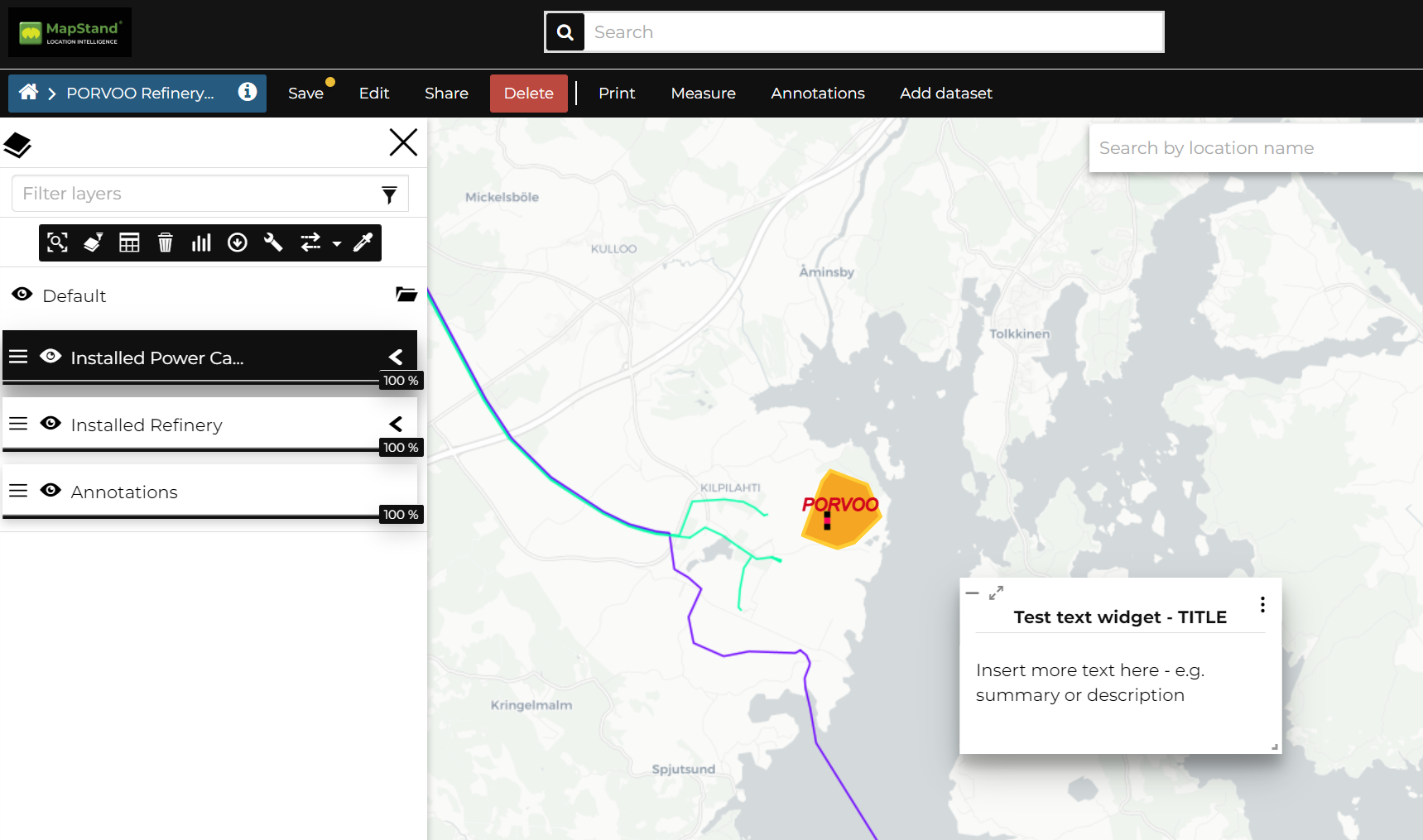Click the Installed Refinery hamburger handle
Image resolution: width=1423 pixels, height=840 pixels.
point(18,424)
